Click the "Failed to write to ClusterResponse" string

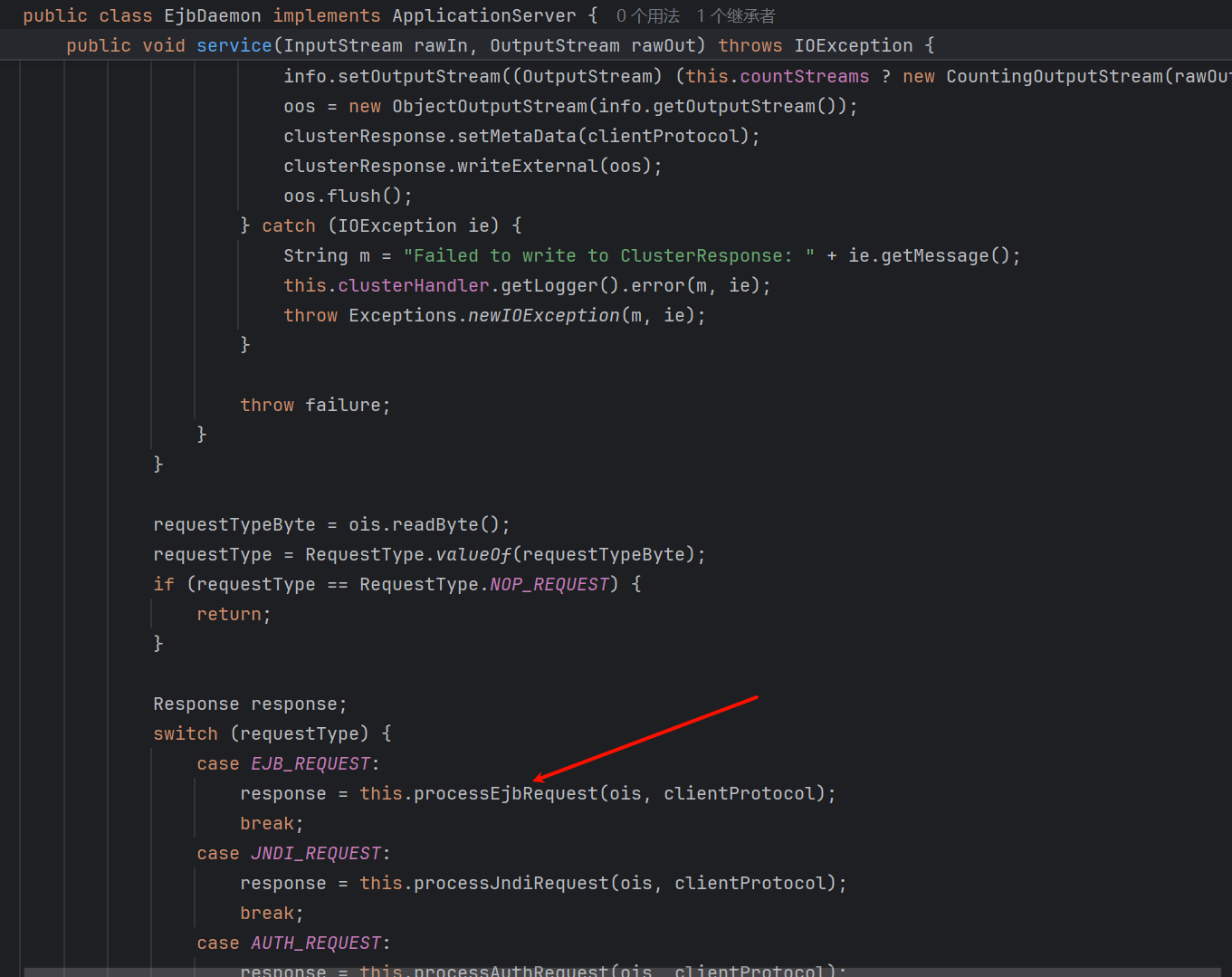click(x=608, y=256)
